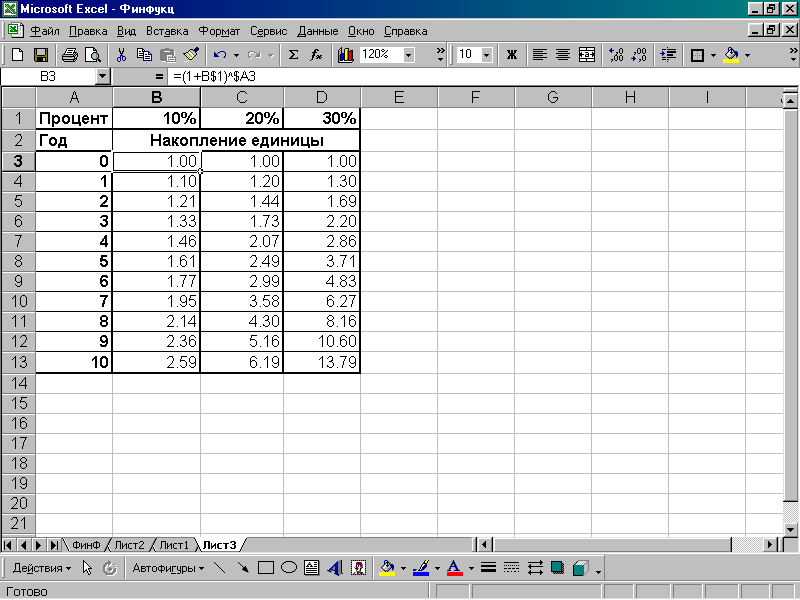Viewport: 800px width, 600px height.
Task: Insert WordArt blue A icon
Action: pyautogui.click(x=335, y=568)
